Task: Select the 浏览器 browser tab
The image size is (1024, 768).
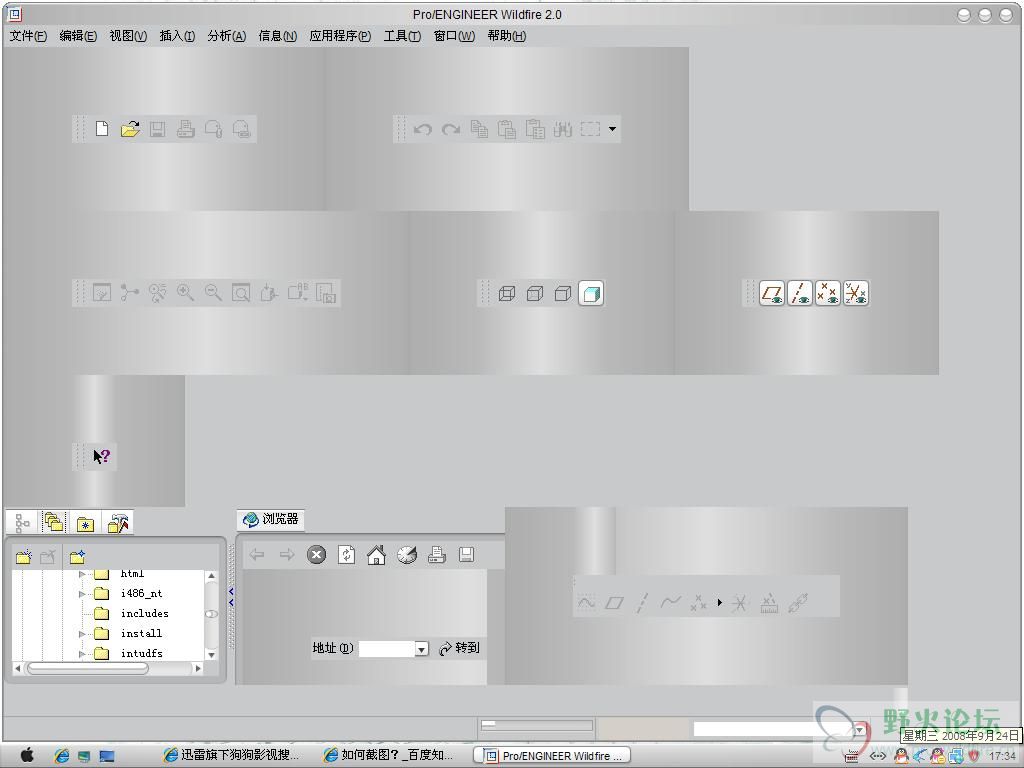Action: (271, 519)
